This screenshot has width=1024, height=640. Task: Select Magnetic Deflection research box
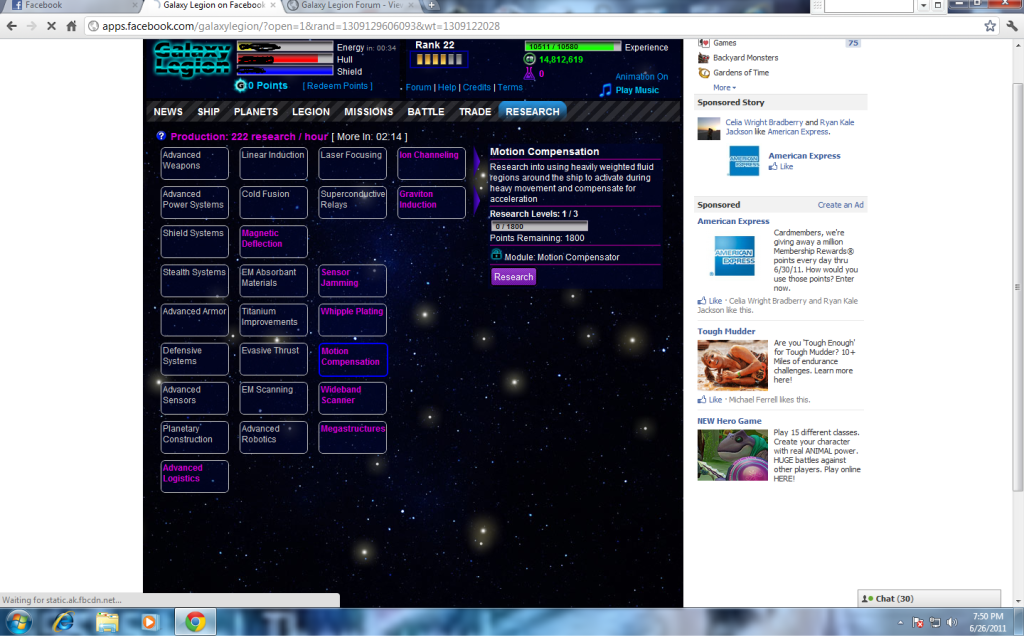click(273, 242)
